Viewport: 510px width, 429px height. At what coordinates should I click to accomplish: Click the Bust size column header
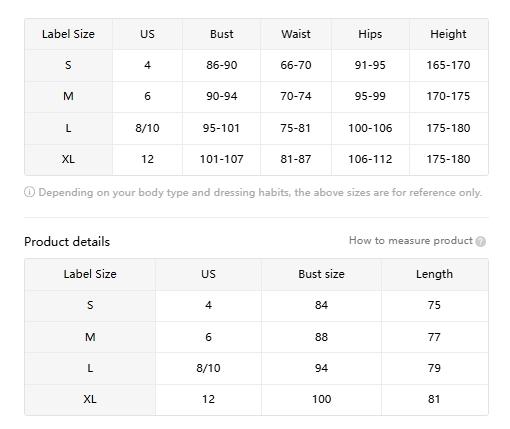click(321, 274)
